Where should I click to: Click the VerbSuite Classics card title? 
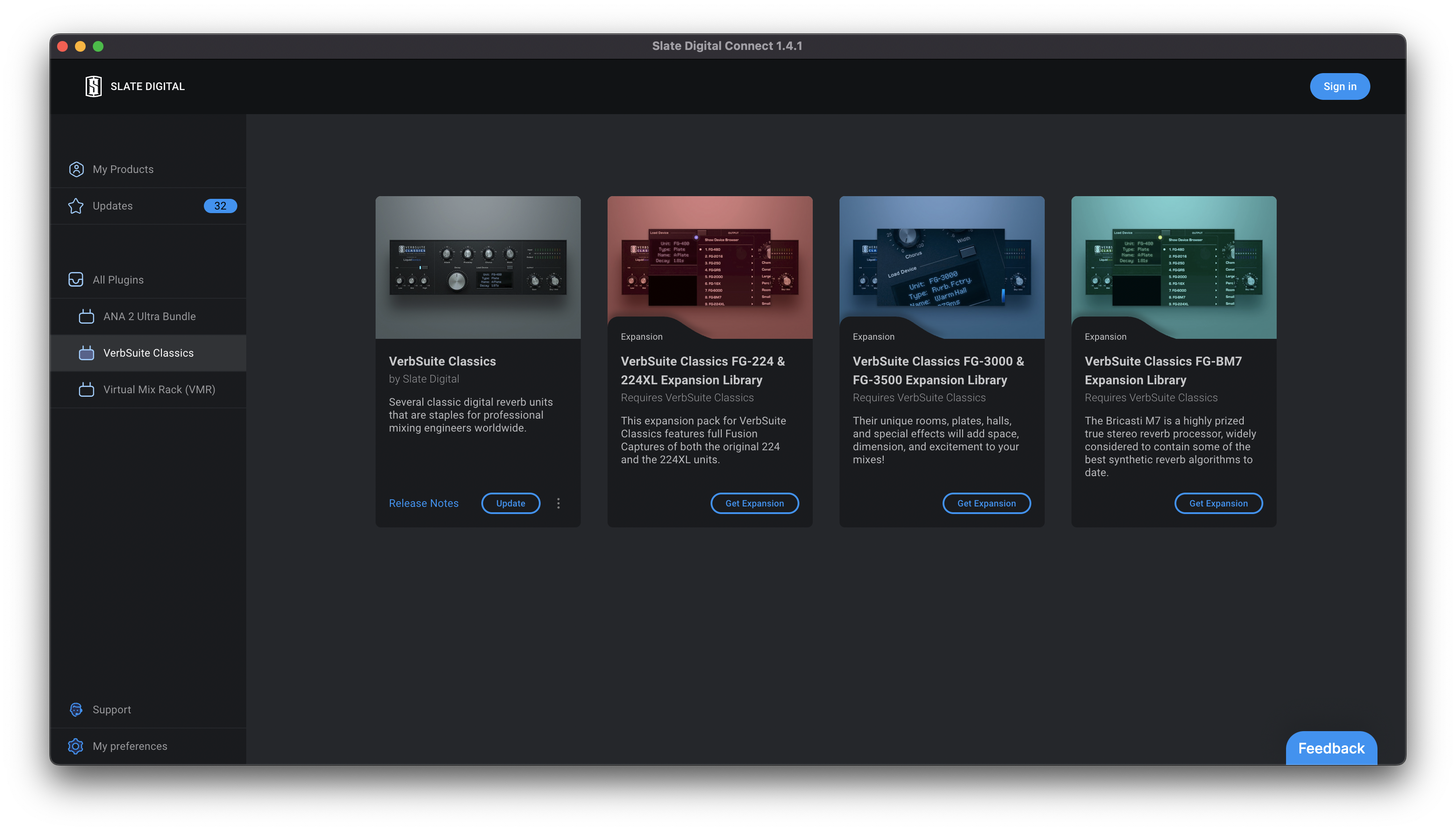pos(443,361)
